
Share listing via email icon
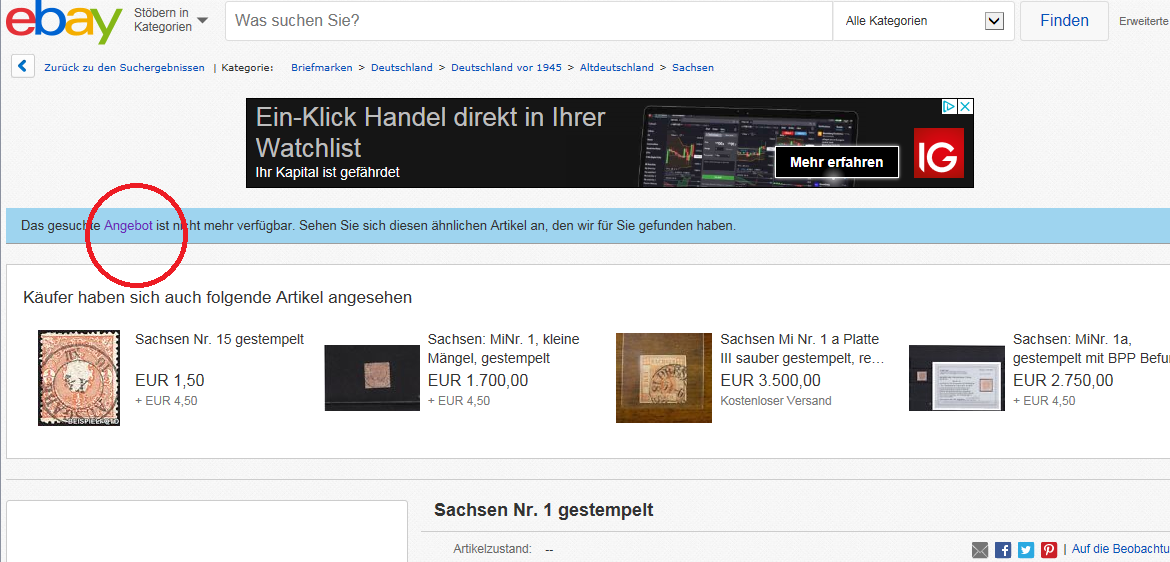coord(980,550)
